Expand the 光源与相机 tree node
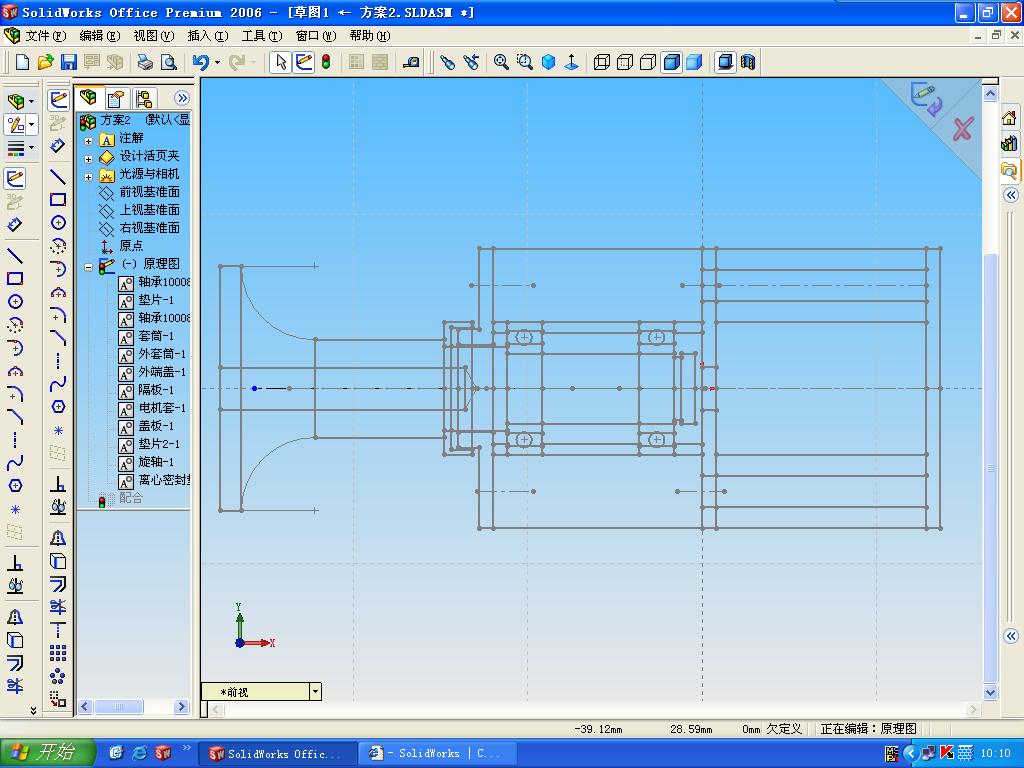Viewport: 1024px width, 768px height. click(x=88, y=177)
